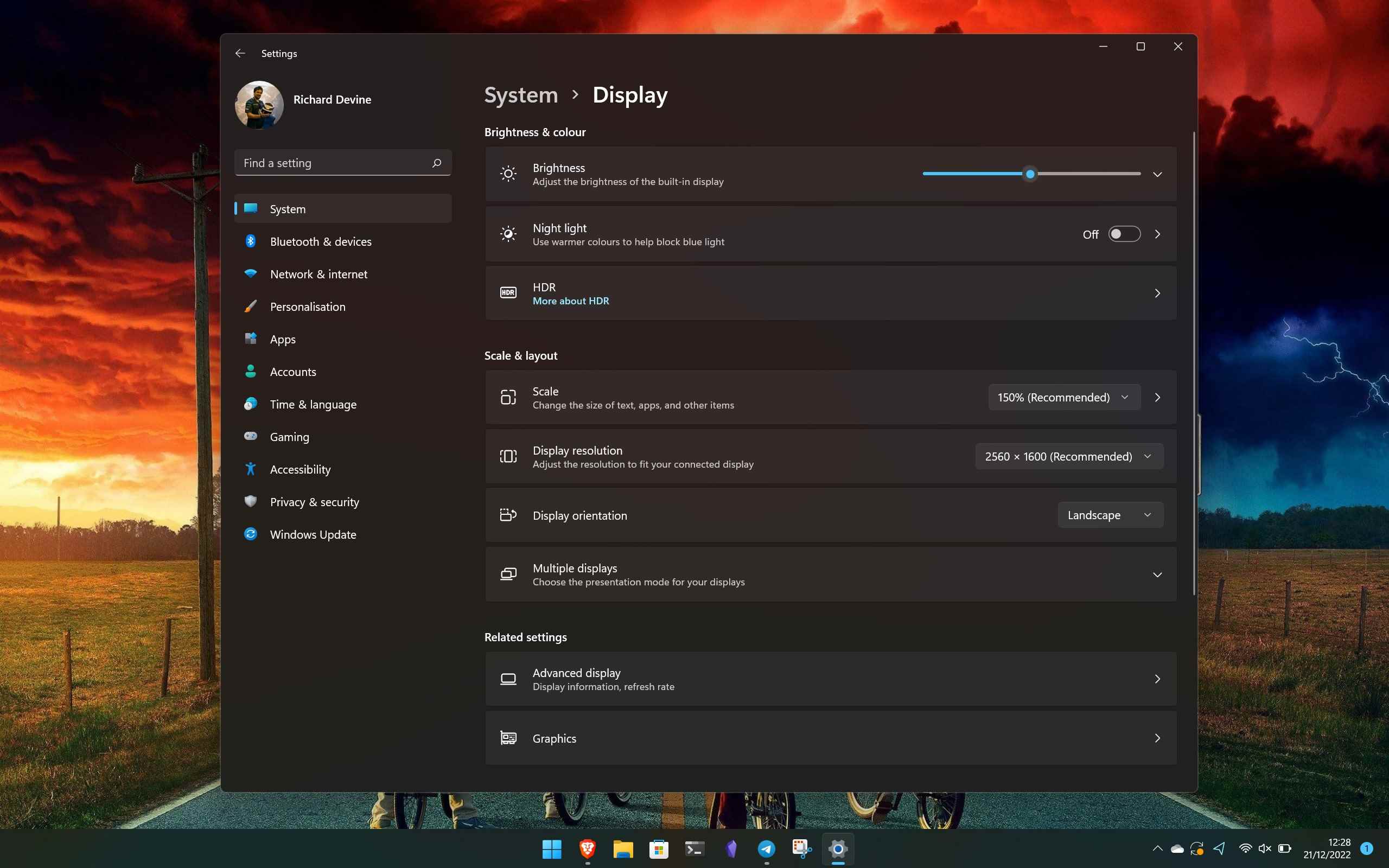Open Scale percentage dropdown
The height and width of the screenshot is (868, 1389).
click(x=1064, y=397)
